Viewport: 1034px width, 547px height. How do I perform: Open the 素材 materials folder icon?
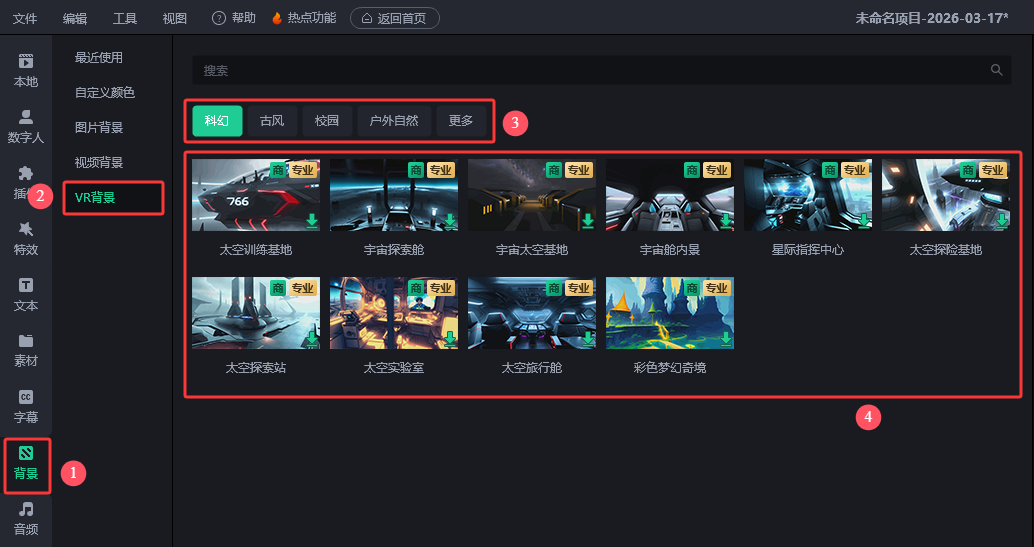point(26,349)
